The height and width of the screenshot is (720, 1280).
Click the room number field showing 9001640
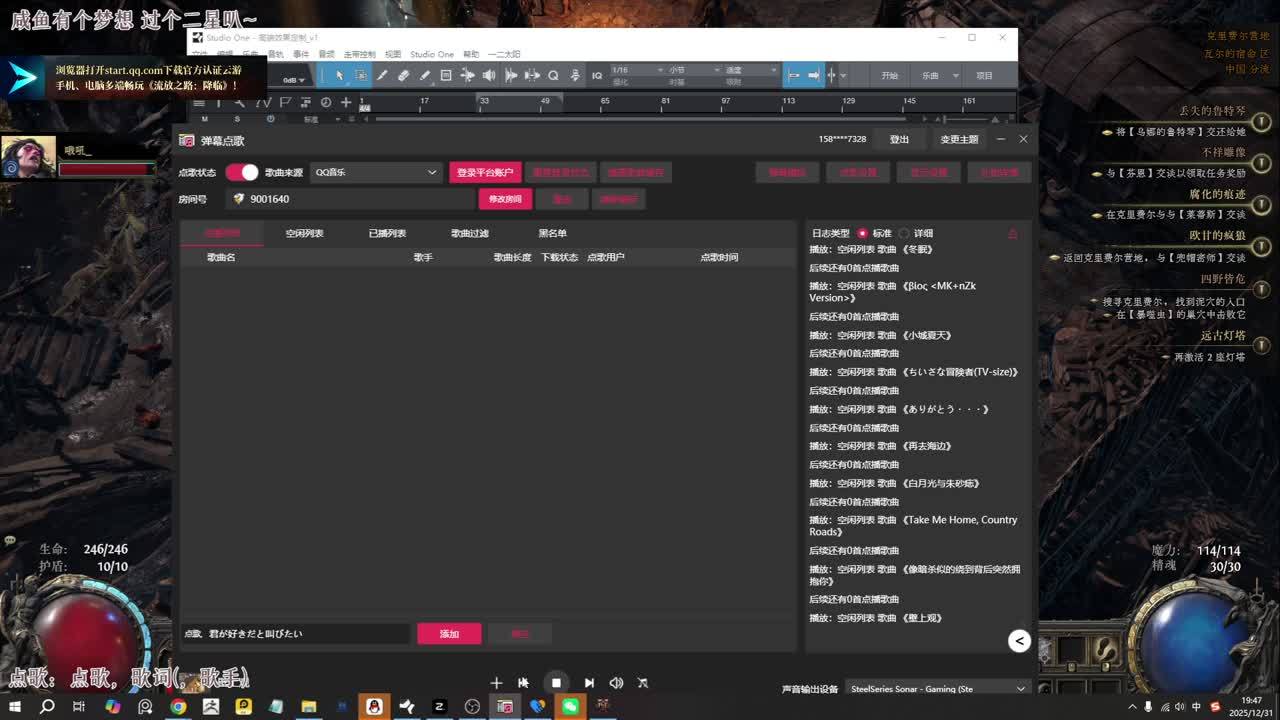click(x=350, y=199)
